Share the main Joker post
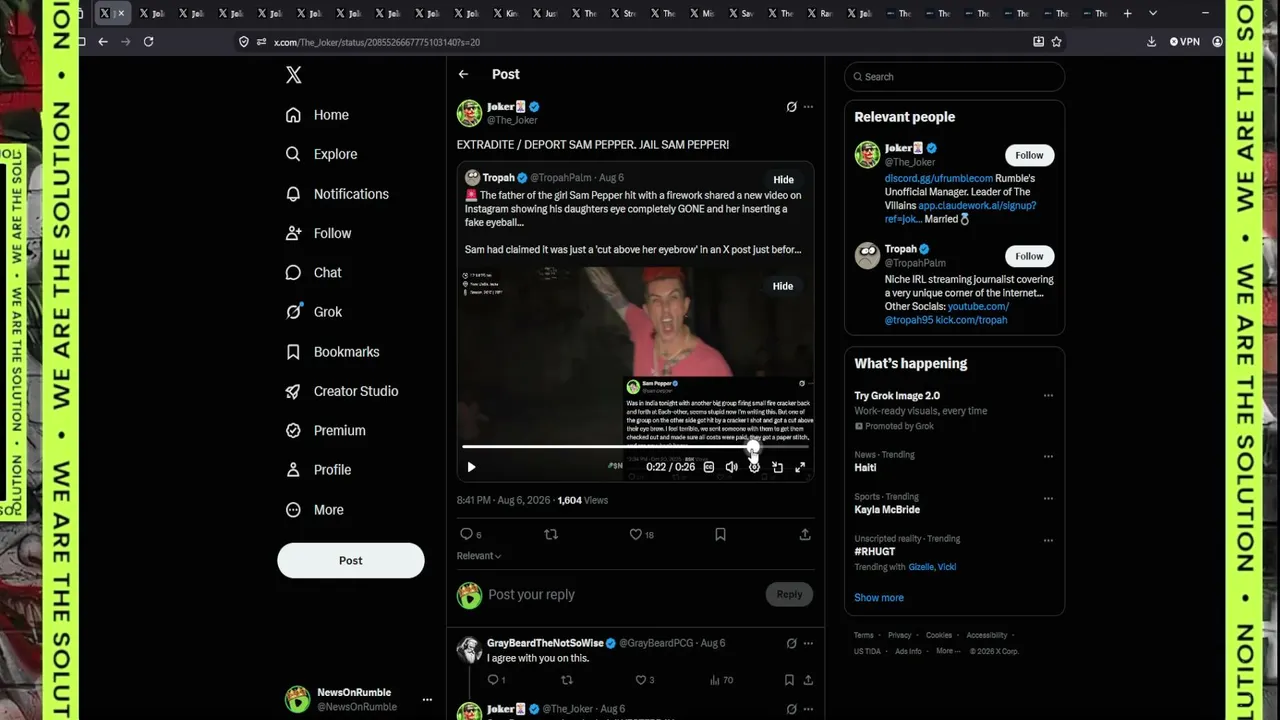The height and width of the screenshot is (720, 1280). [x=805, y=534]
